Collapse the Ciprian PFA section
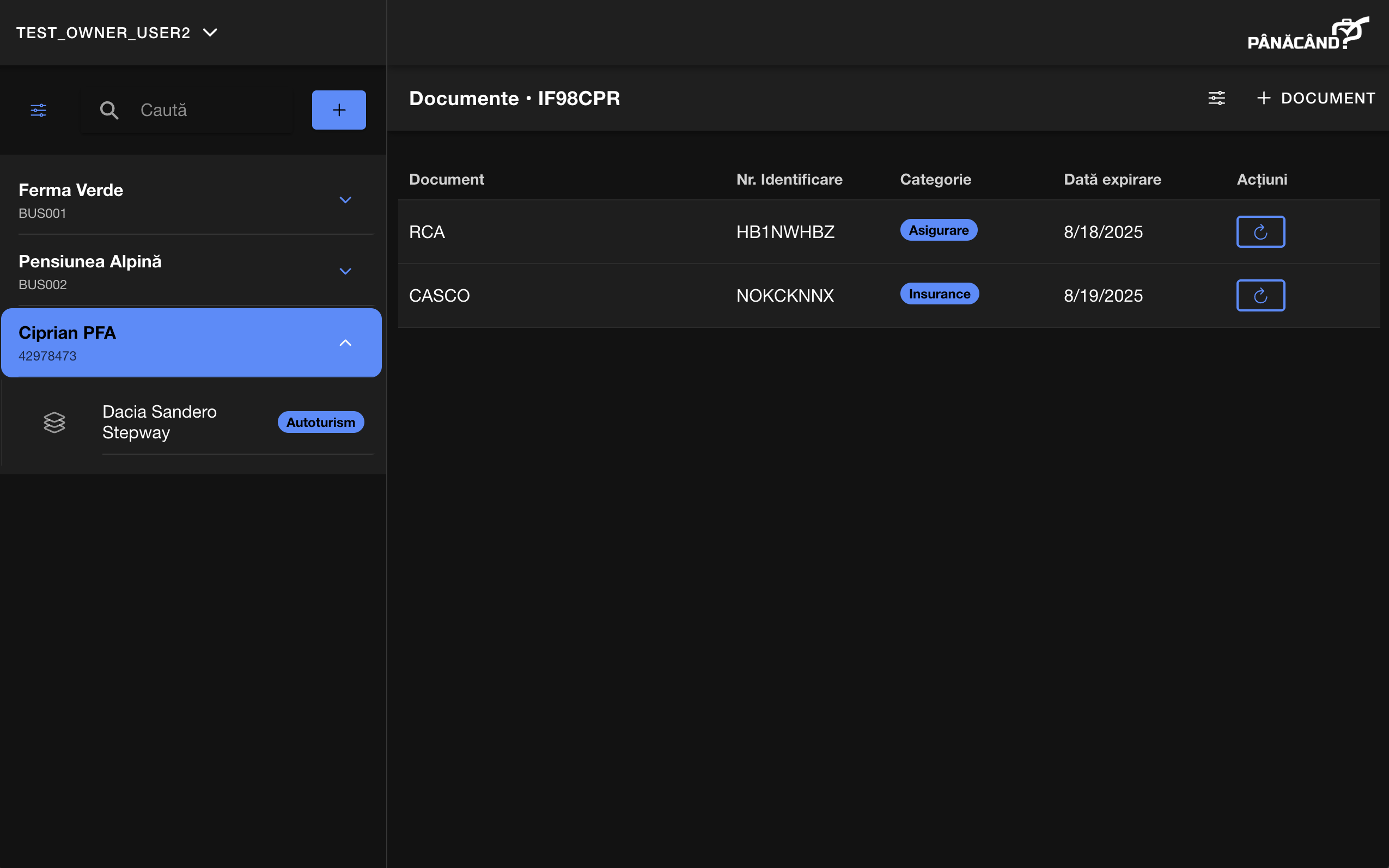The width and height of the screenshot is (1389, 868). [x=345, y=342]
